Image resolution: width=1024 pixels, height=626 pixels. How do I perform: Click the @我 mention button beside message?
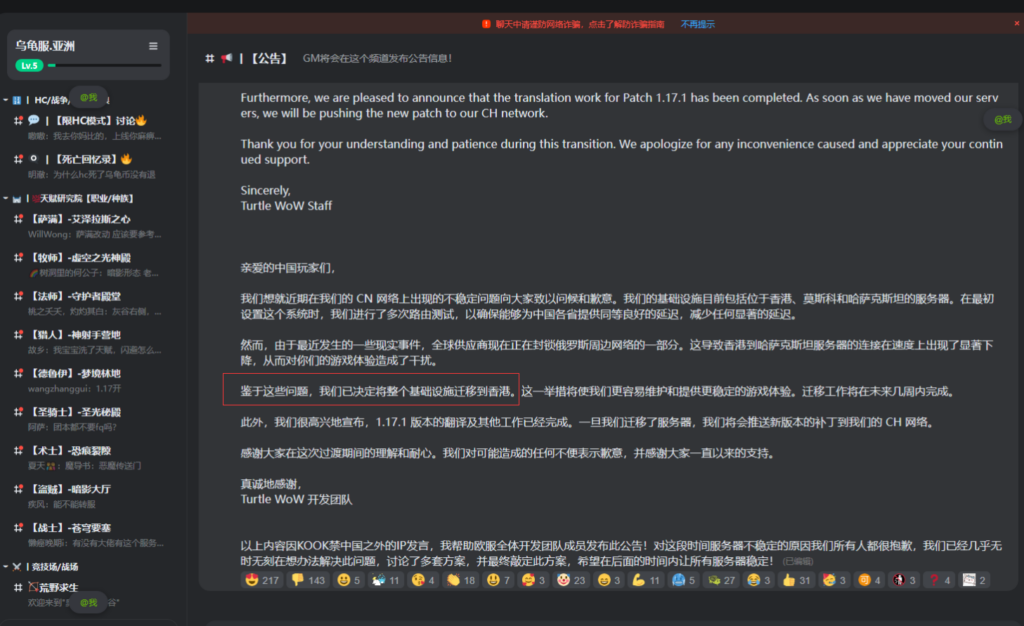(1002, 119)
